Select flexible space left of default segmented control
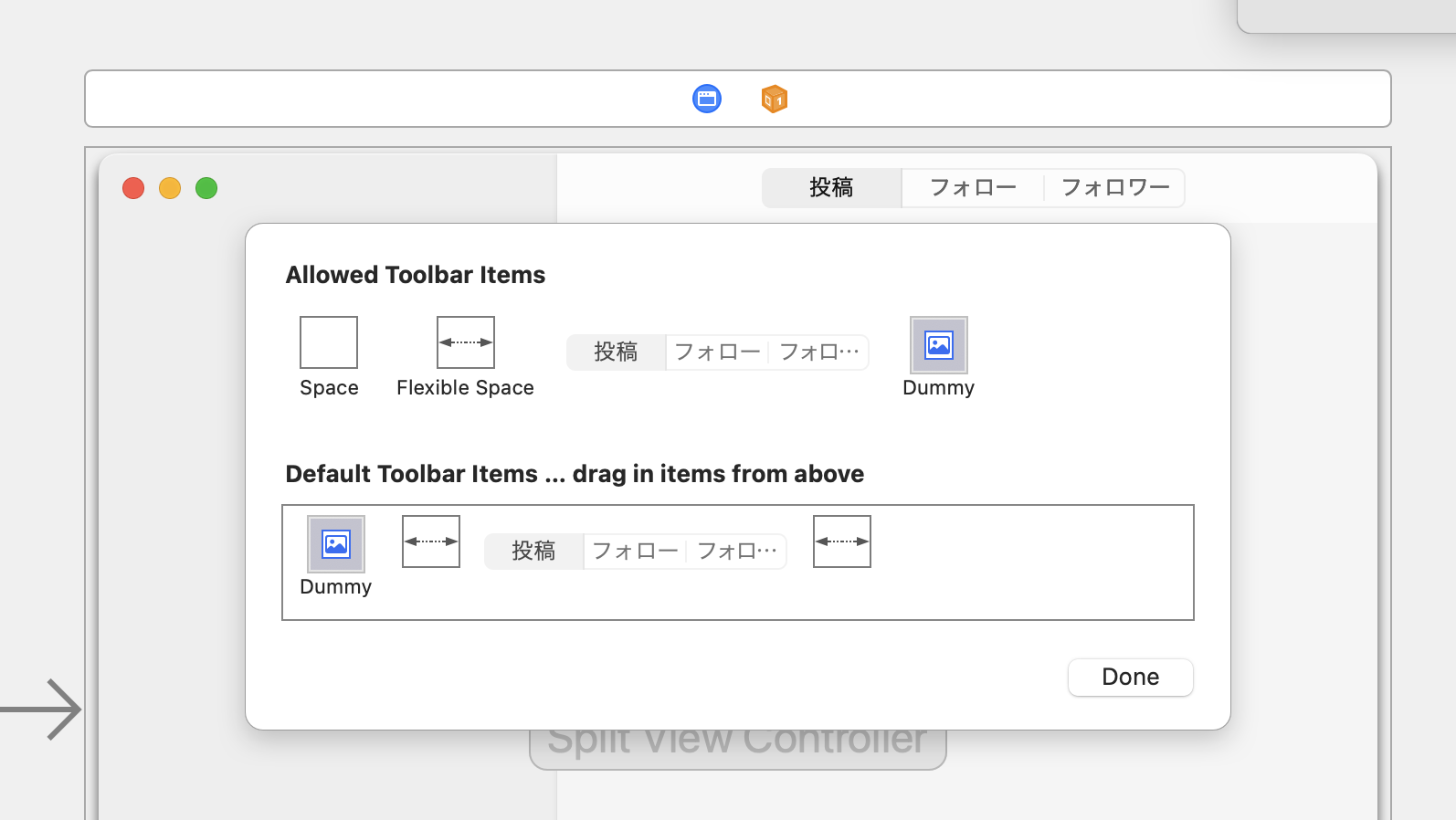This screenshot has width=1456, height=820. coord(431,541)
